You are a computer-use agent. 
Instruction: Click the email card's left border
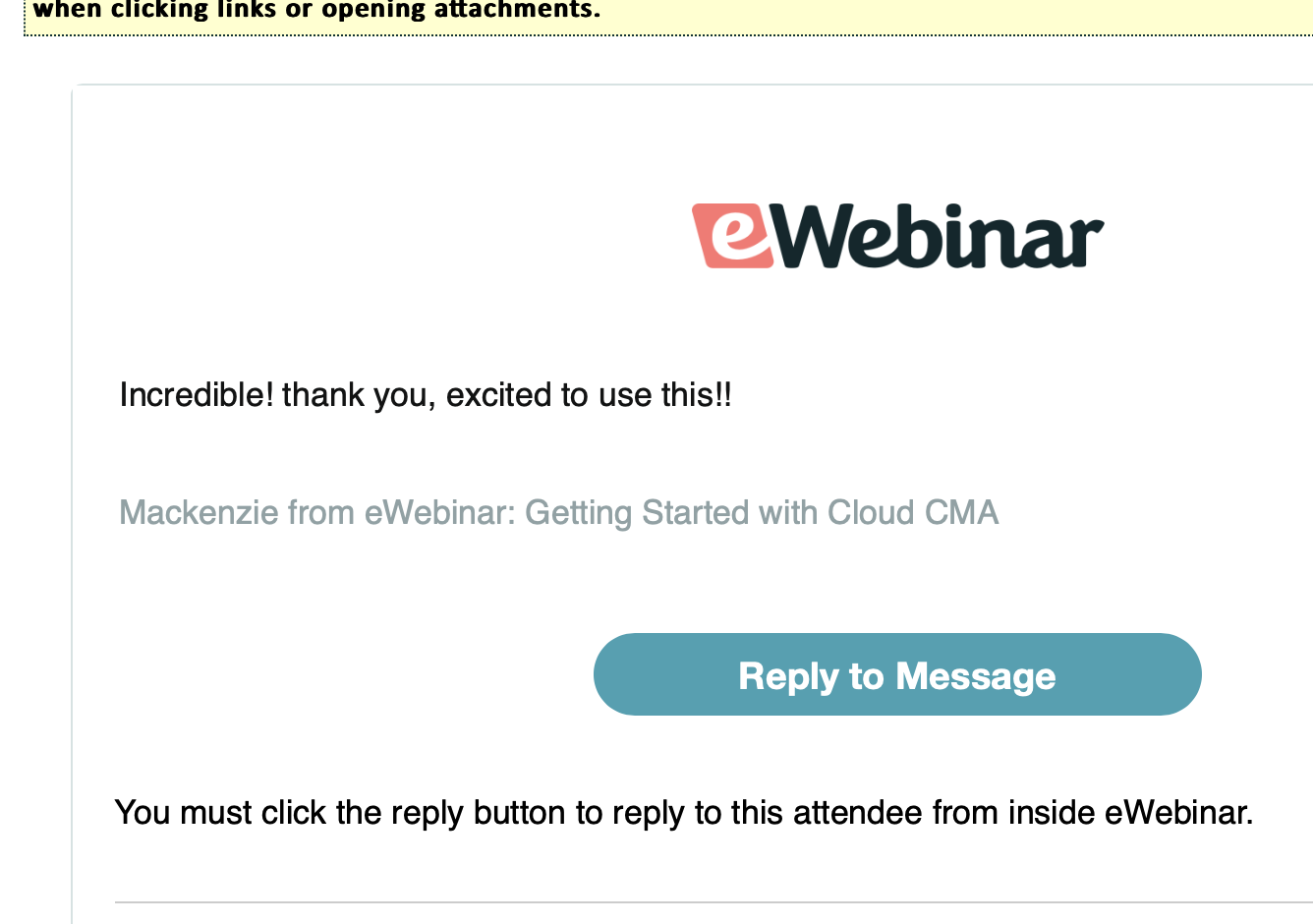tap(73, 491)
